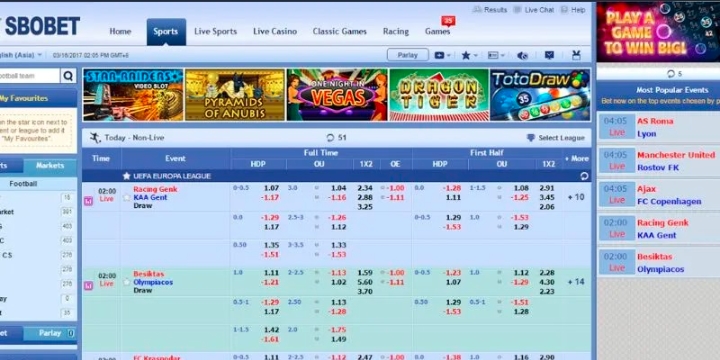Open the Live Chat link
Viewport: 720px width, 360px height.
539,10
